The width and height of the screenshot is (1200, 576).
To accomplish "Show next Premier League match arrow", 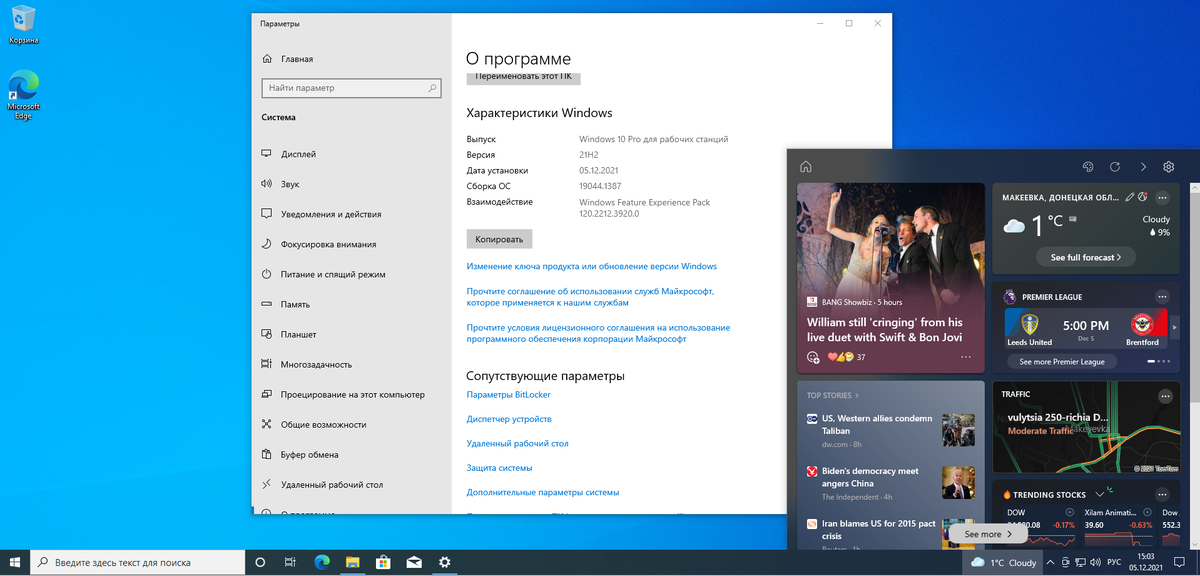I will tap(1175, 326).
